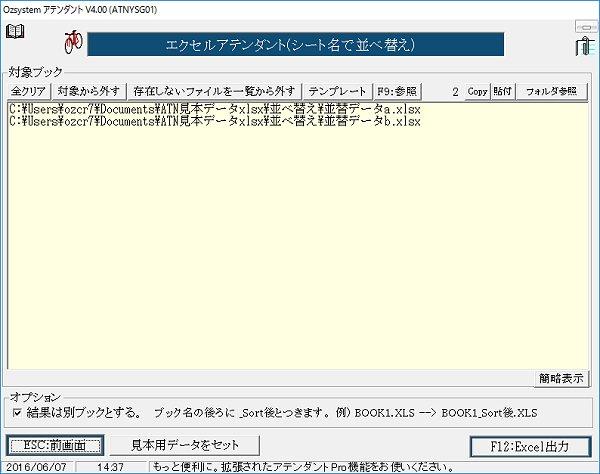Select the 並替データb.xlsx file row
The width and height of the screenshot is (600, 474).
point(298,122)
